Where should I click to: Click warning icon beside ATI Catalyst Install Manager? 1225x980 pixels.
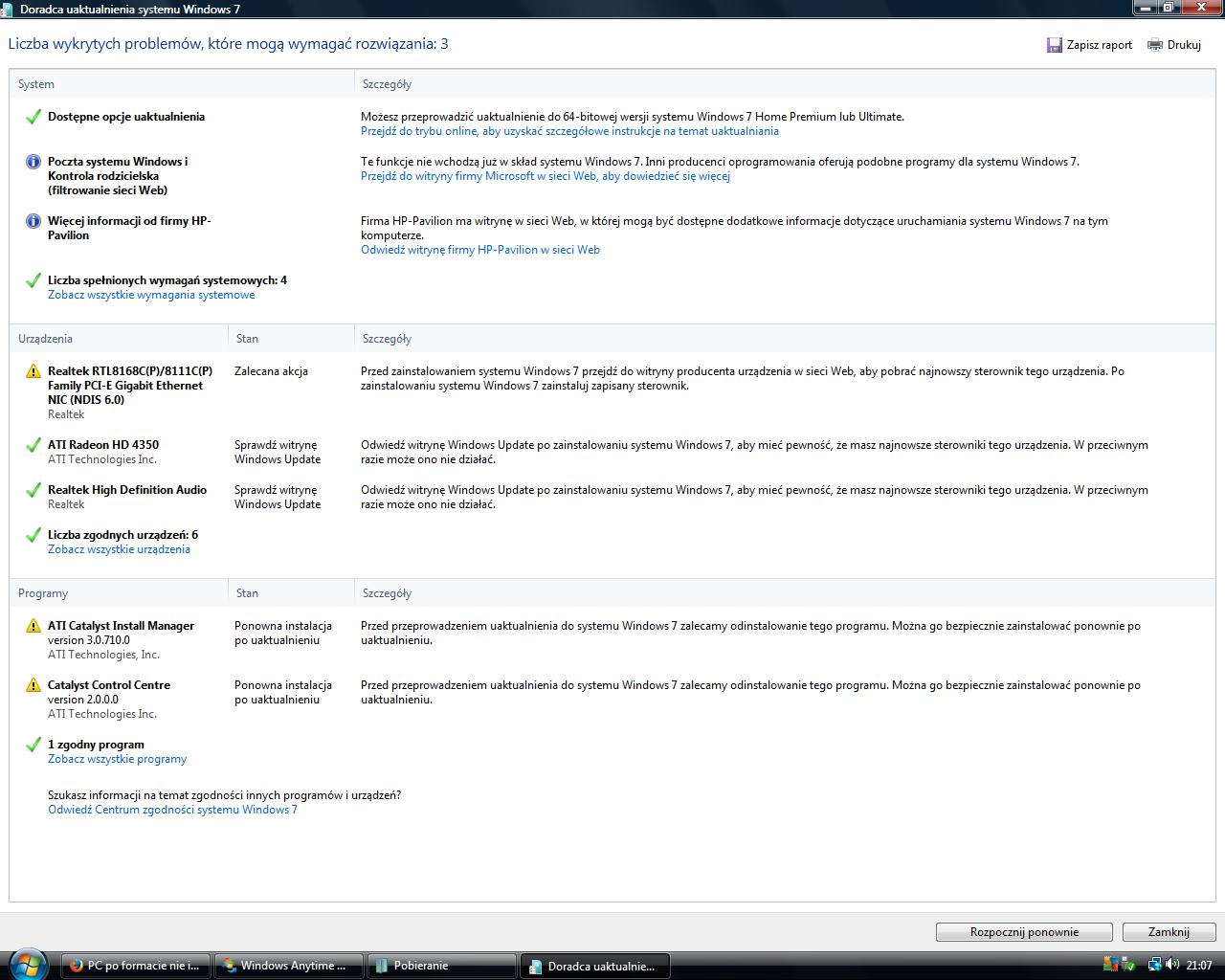(33, 626)
